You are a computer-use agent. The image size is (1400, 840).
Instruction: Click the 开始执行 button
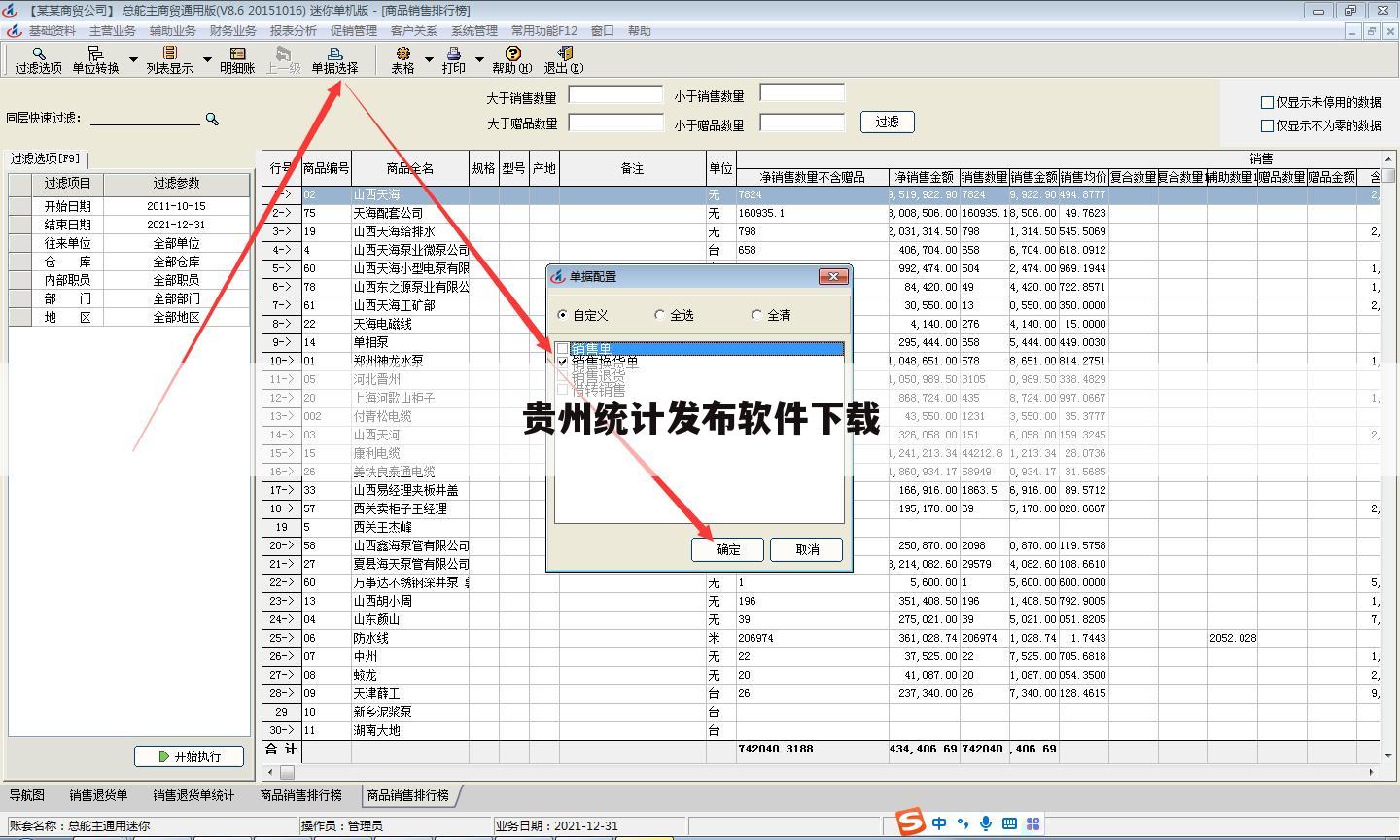189,755
